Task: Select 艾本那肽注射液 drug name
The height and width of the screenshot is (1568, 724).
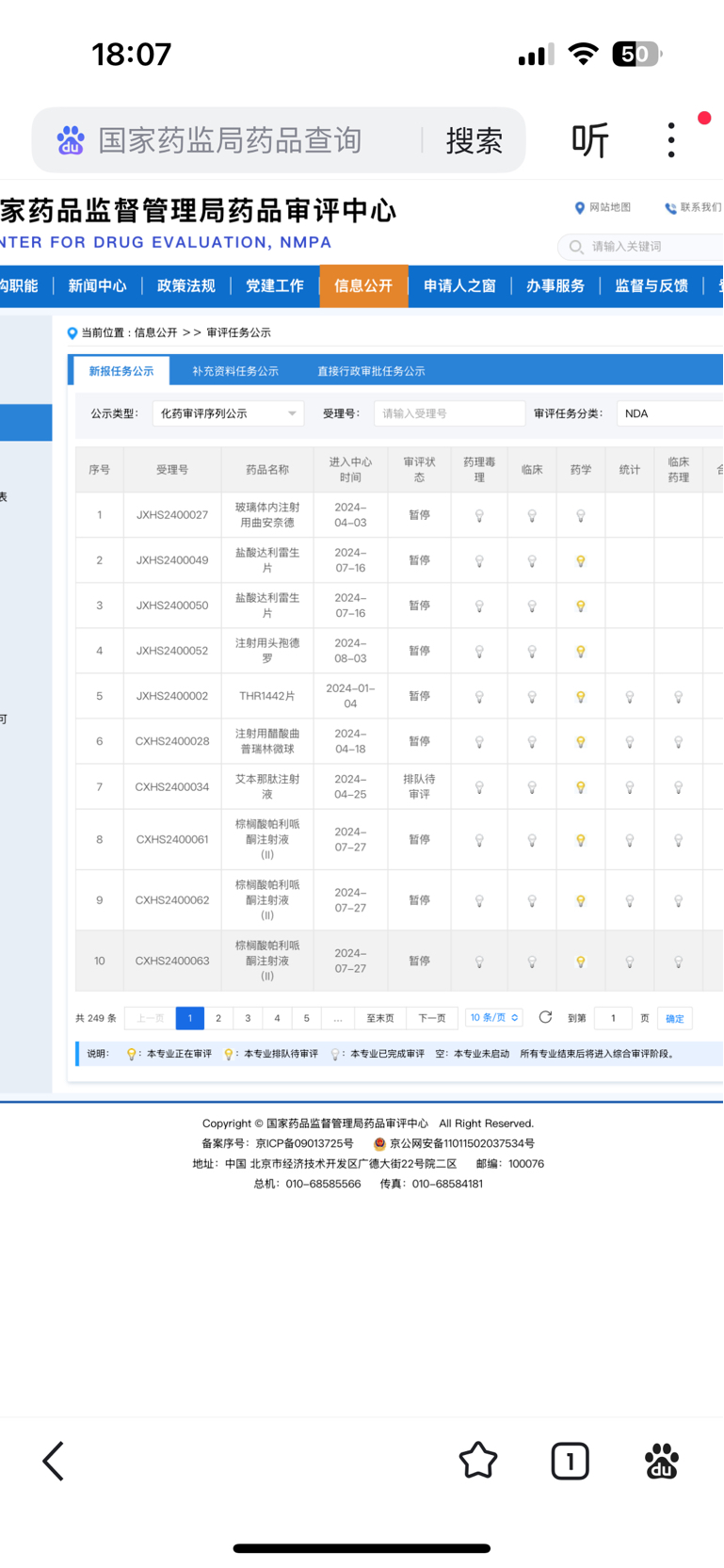Action: click(x=267, y=786)
